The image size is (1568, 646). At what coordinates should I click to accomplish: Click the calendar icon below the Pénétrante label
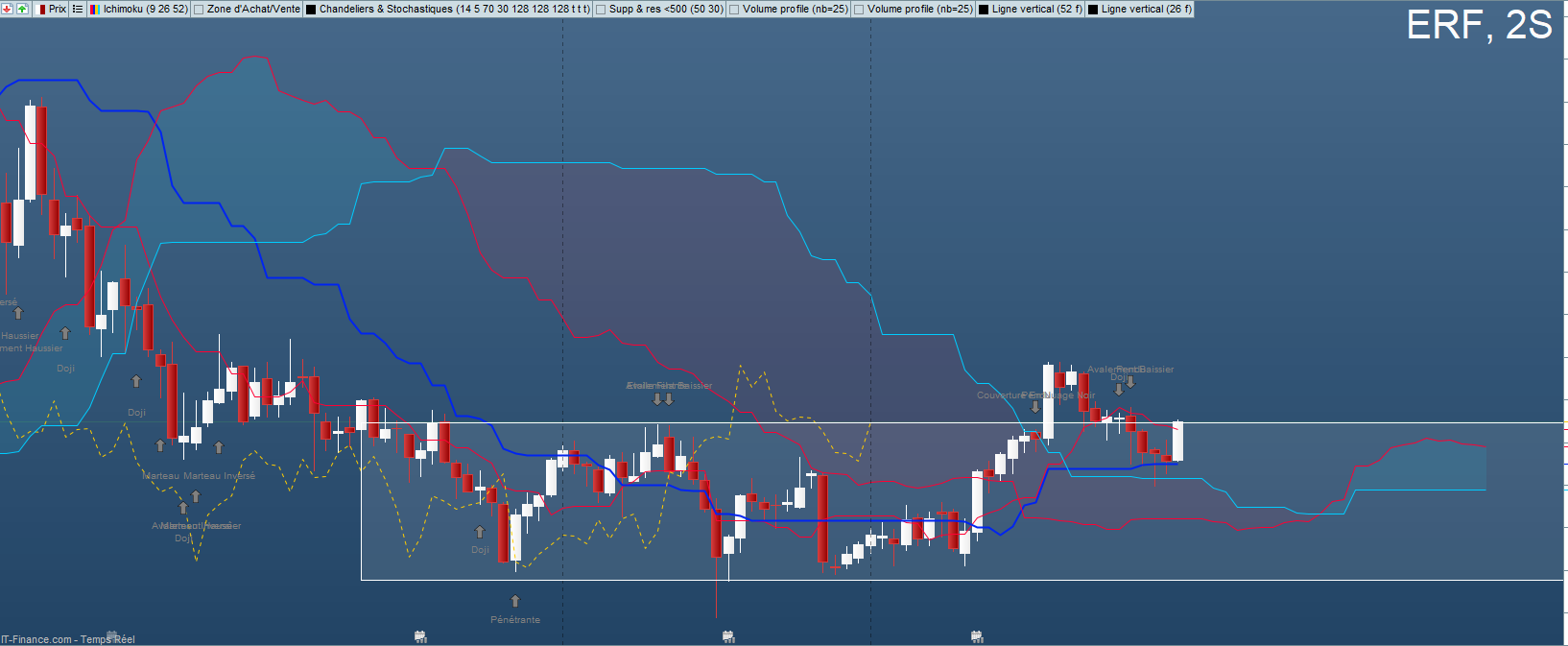pyautogui.click(x=419, y=636)
